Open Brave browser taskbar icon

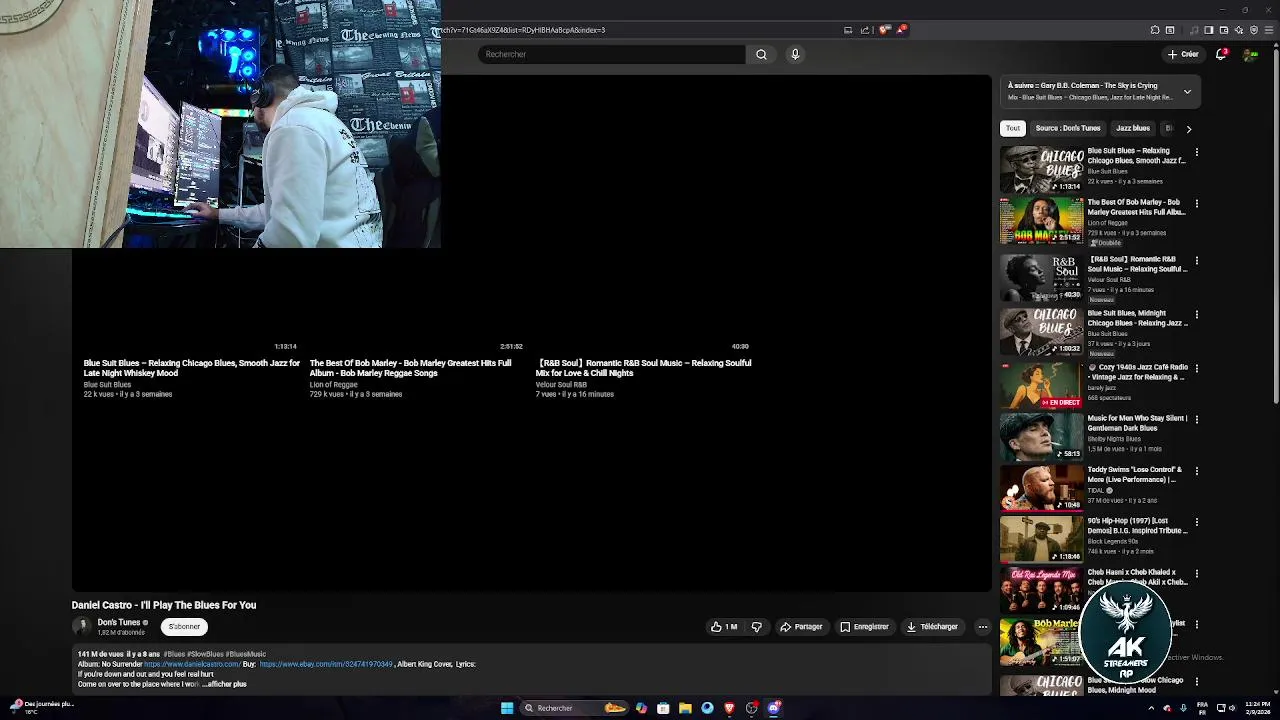click(x=729, y=708)
